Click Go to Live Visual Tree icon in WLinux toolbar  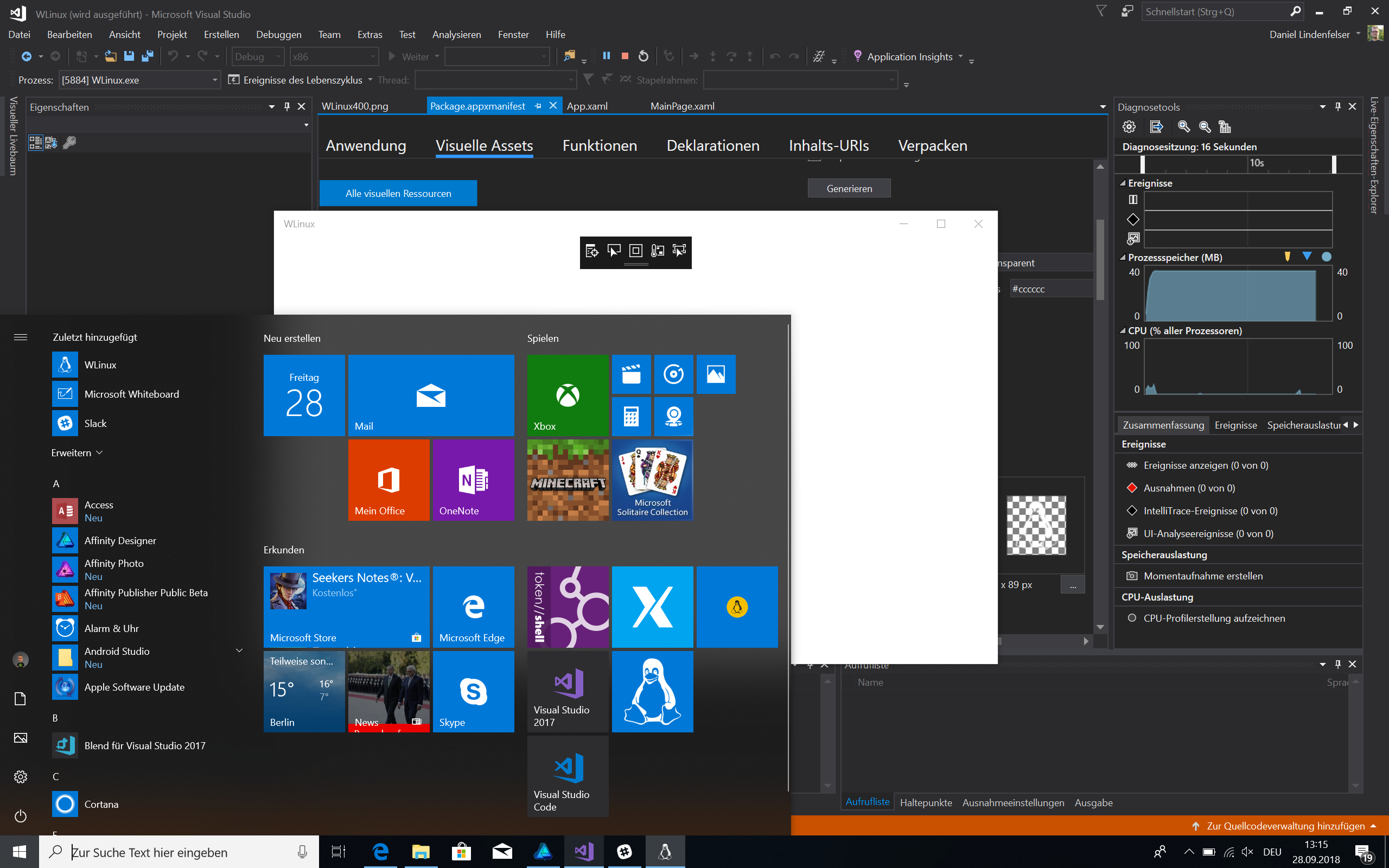592,251
